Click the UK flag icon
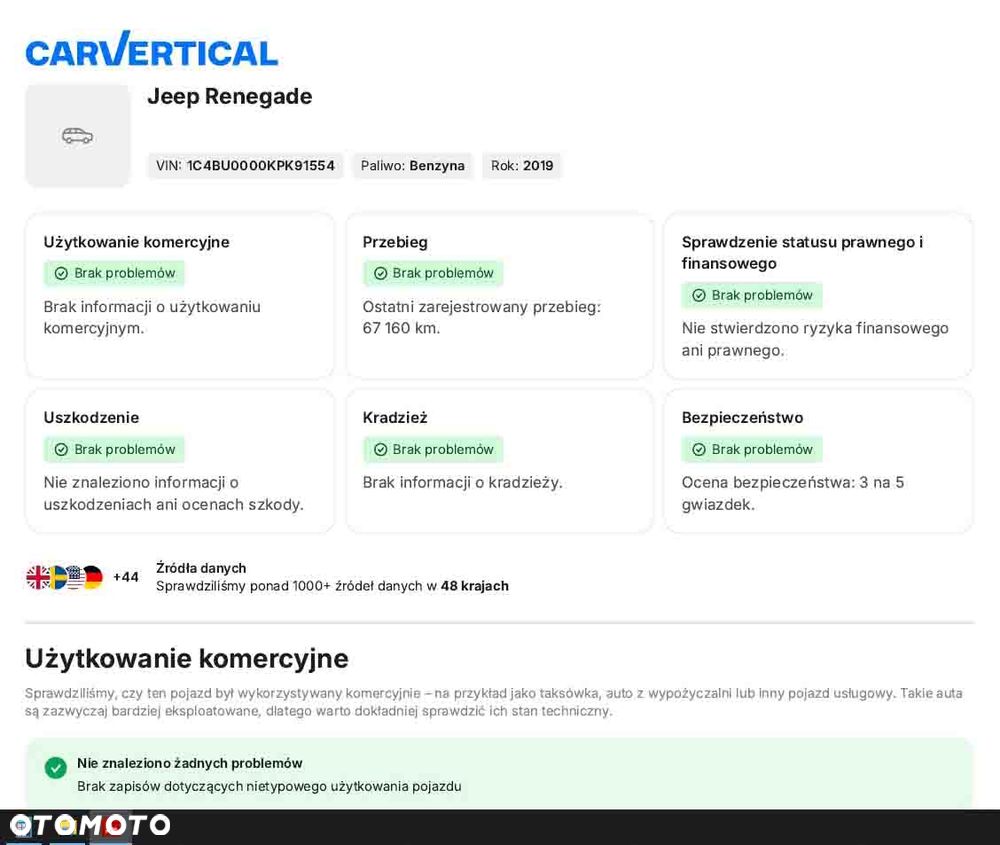 pyautogui.click(x=38, y=577)
